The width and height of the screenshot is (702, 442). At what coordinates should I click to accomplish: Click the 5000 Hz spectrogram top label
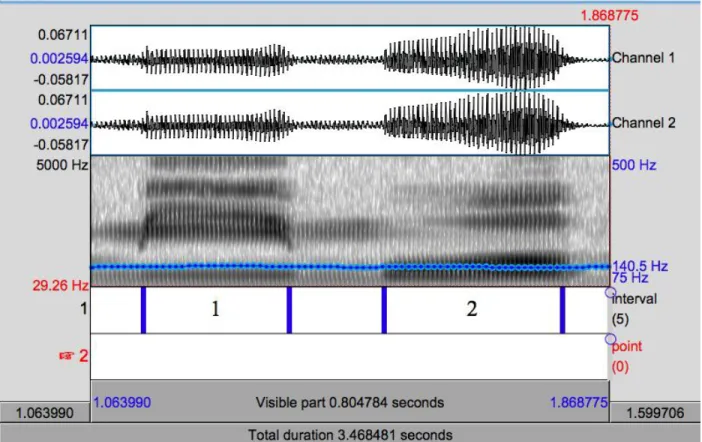(x=62, y=165)
